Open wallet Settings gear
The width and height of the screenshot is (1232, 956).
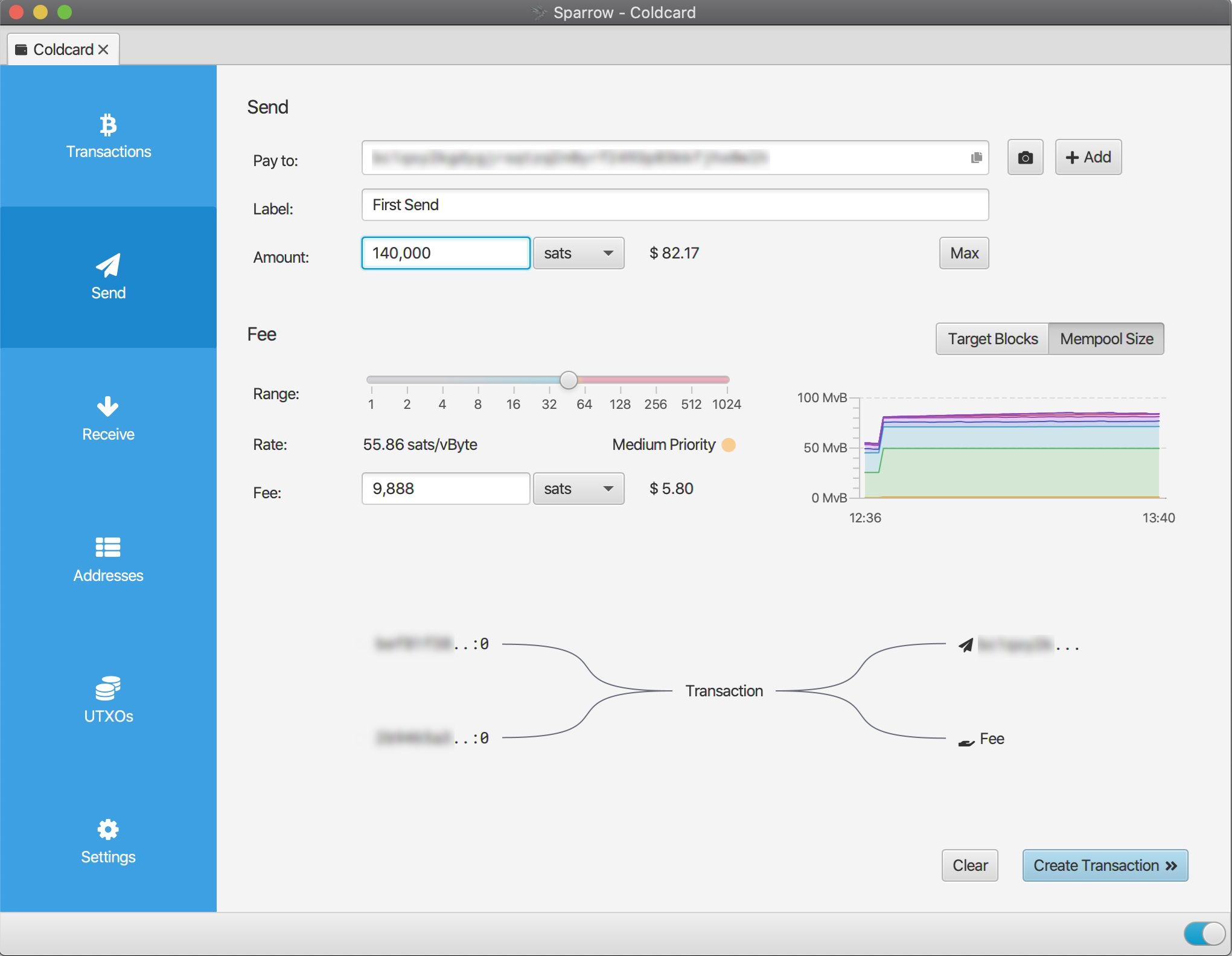coord(108,842)
